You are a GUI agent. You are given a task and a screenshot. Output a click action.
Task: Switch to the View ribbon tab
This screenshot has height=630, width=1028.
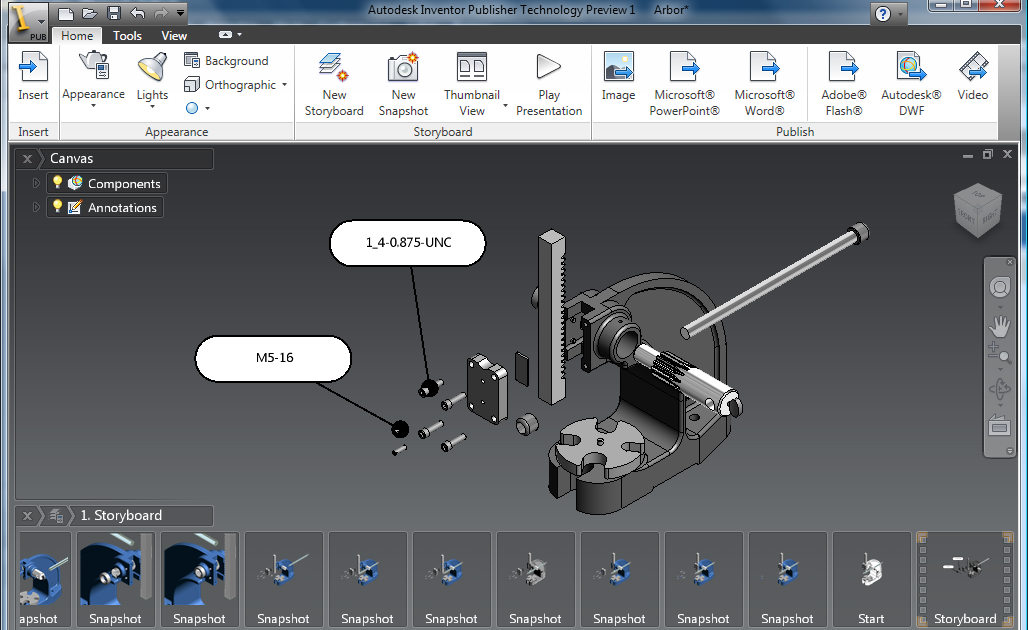[x=174, y=35]
